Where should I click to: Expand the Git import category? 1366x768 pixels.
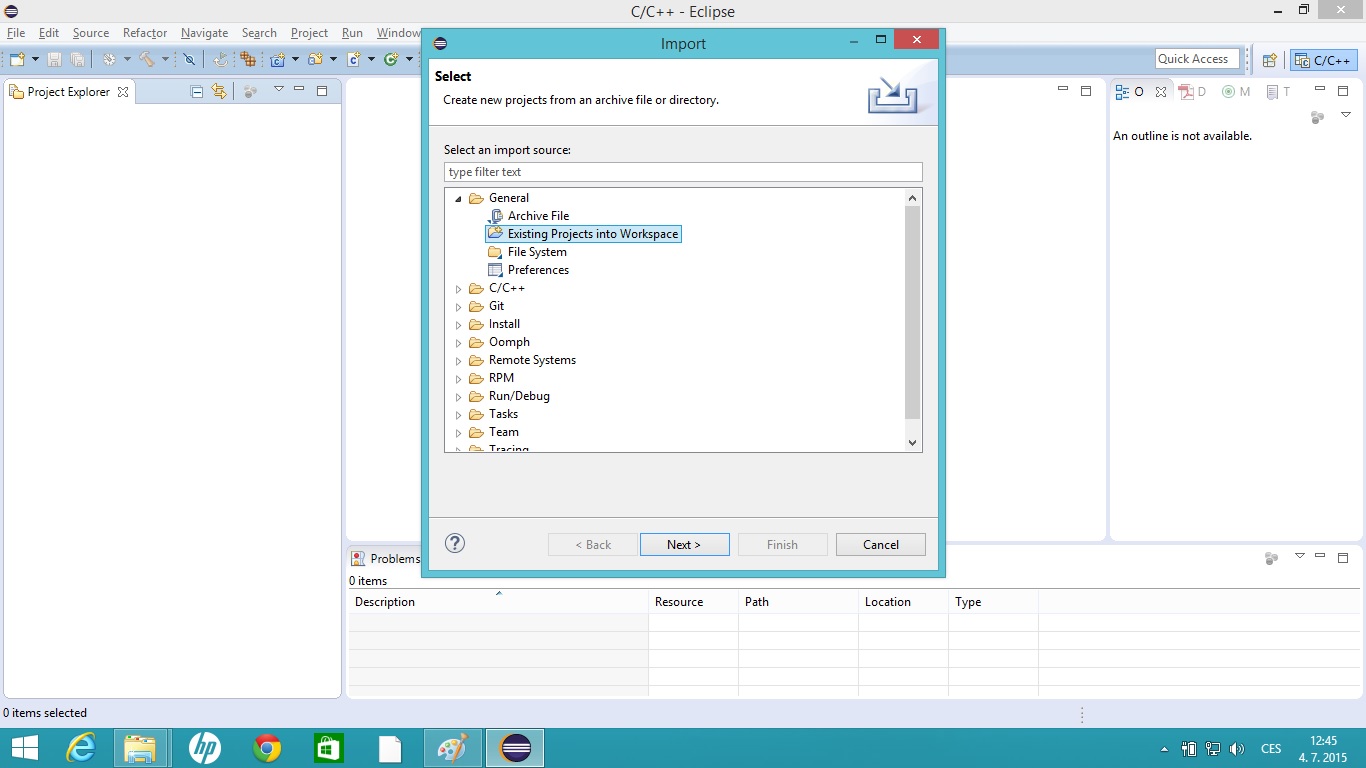click(x=459, y=307)
